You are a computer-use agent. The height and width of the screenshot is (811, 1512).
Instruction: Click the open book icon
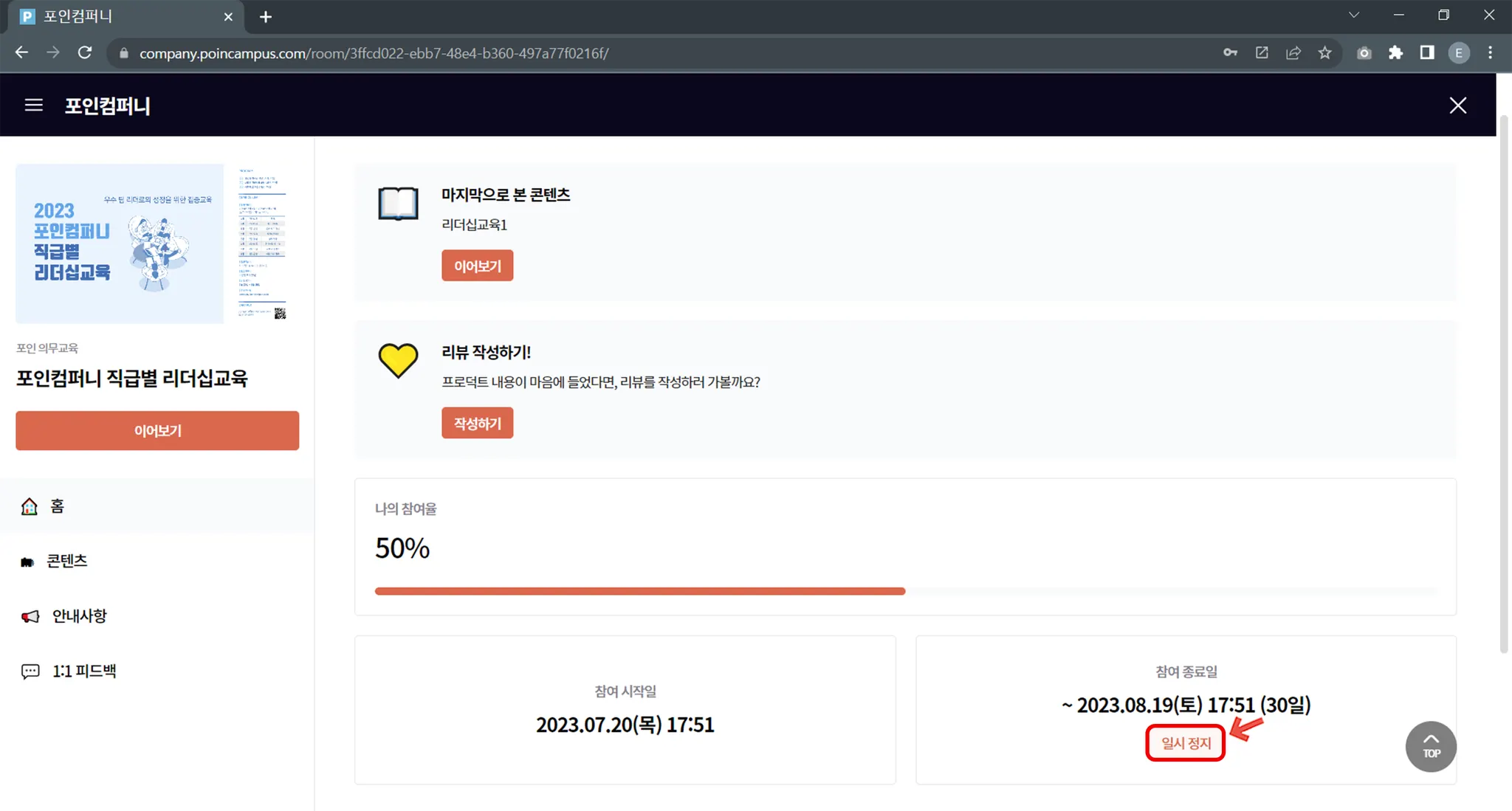point(398,203)
